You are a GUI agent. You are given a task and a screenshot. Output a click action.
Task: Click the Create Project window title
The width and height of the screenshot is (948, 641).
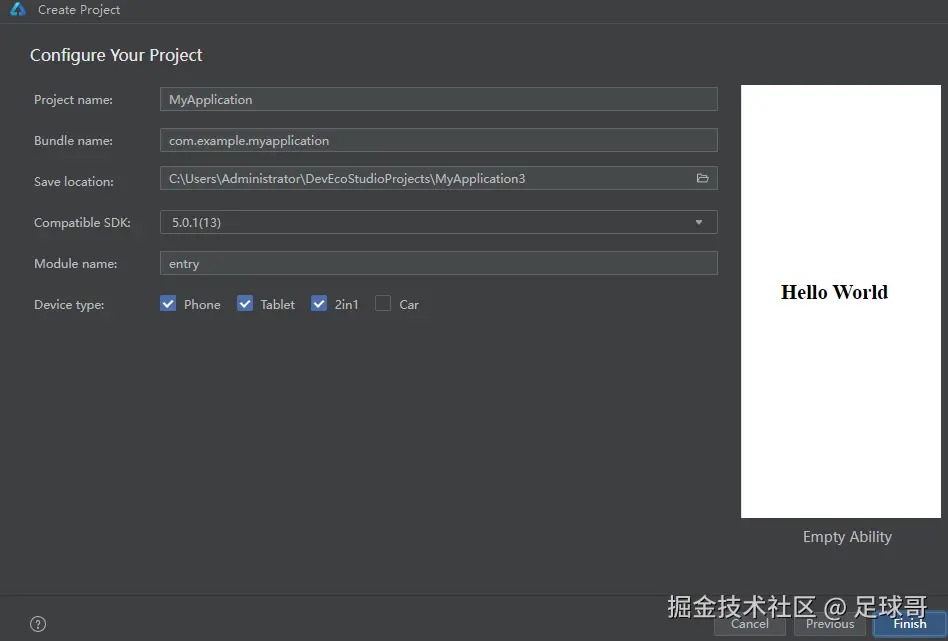tap(79, 10)
